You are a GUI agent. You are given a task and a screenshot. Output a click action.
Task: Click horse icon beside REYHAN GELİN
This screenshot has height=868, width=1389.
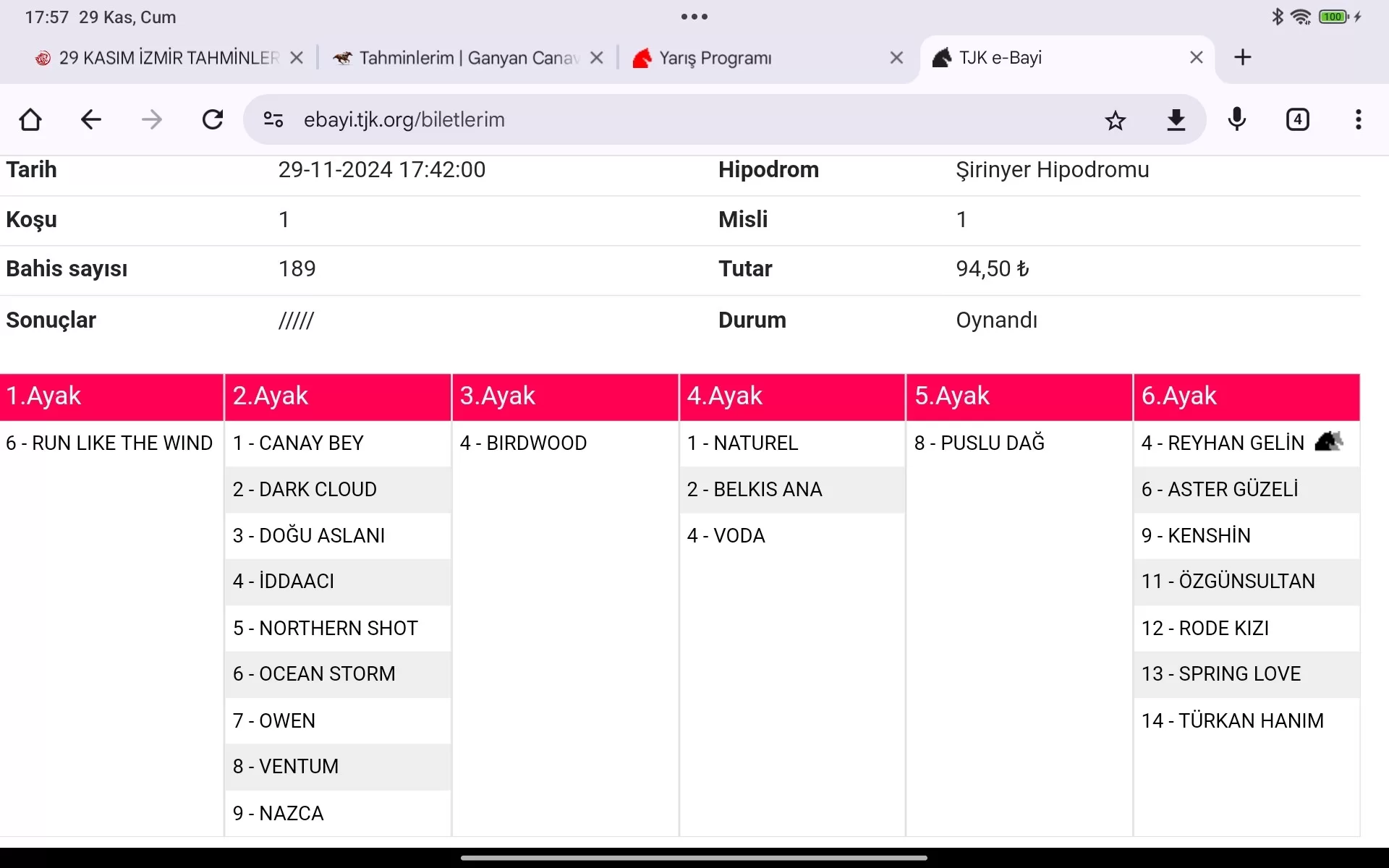click(x=1328, y=441)
